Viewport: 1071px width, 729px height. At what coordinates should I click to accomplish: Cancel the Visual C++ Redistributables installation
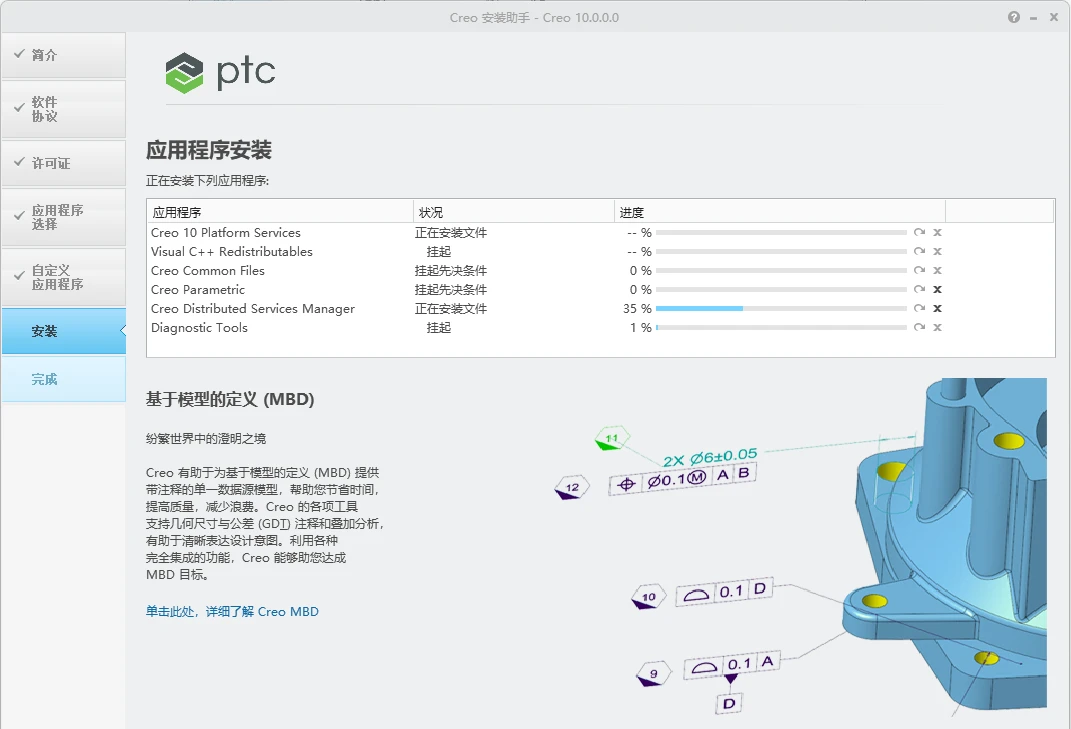point(937,251)
